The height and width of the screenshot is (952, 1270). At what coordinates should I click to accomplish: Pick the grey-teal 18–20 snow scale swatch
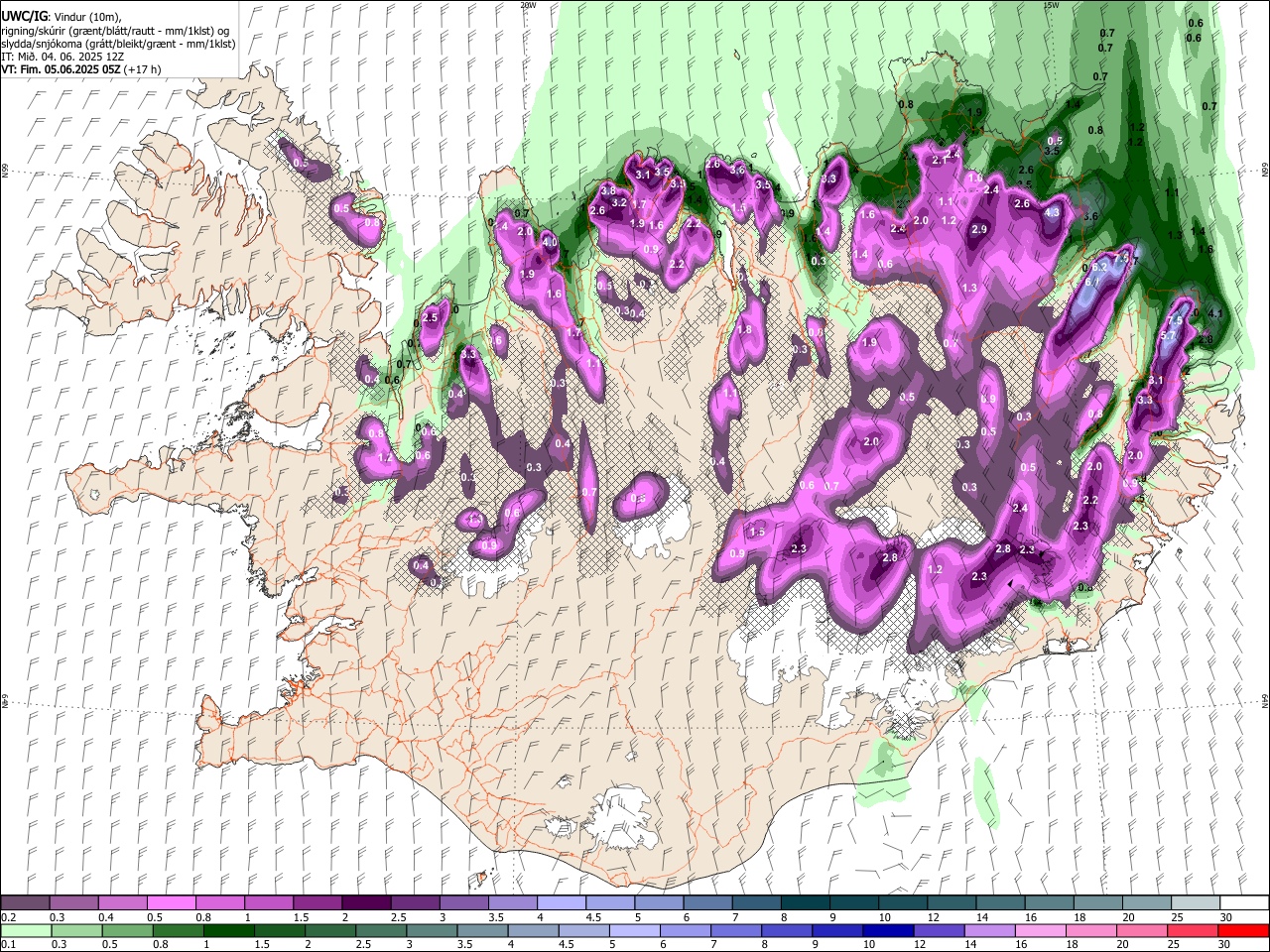(x=1097, y=903)
